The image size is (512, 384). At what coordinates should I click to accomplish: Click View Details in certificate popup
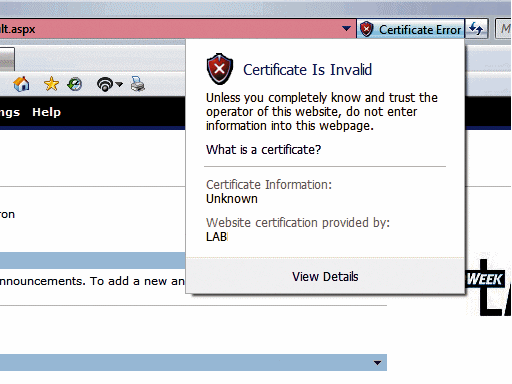coord(325,277)
